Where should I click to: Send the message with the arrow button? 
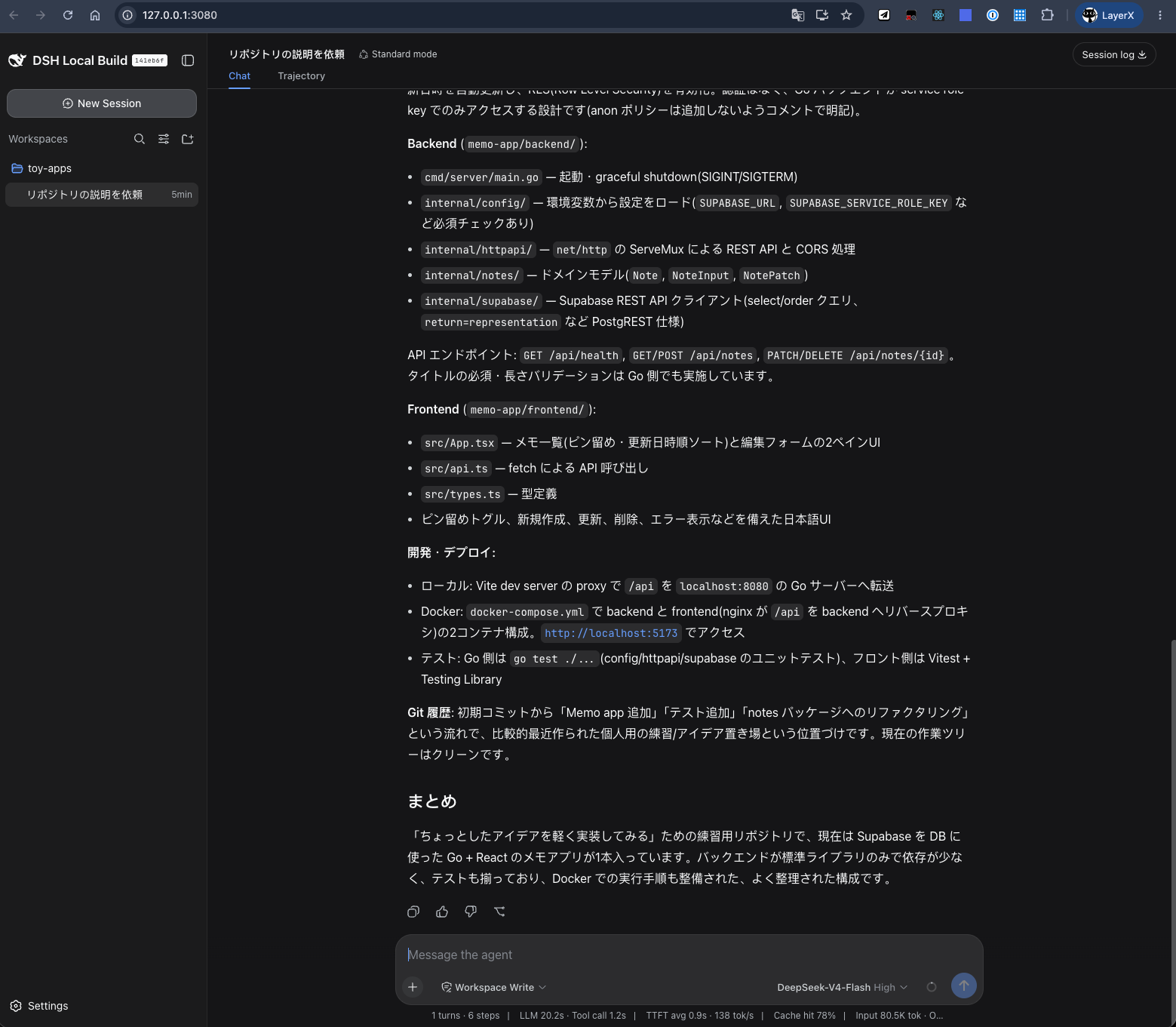[964, 985]
